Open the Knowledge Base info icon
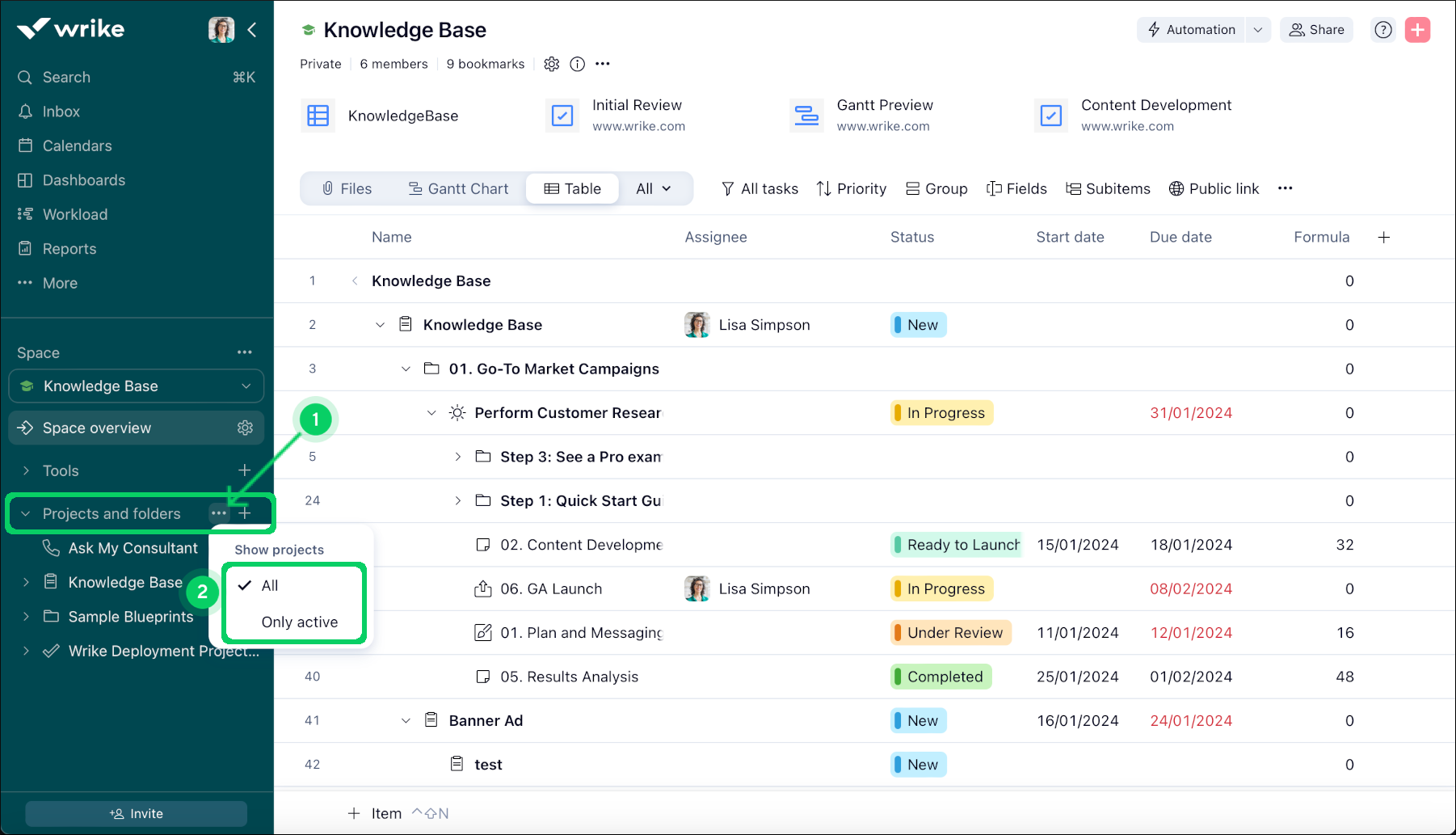 click(x=577, y=64)
